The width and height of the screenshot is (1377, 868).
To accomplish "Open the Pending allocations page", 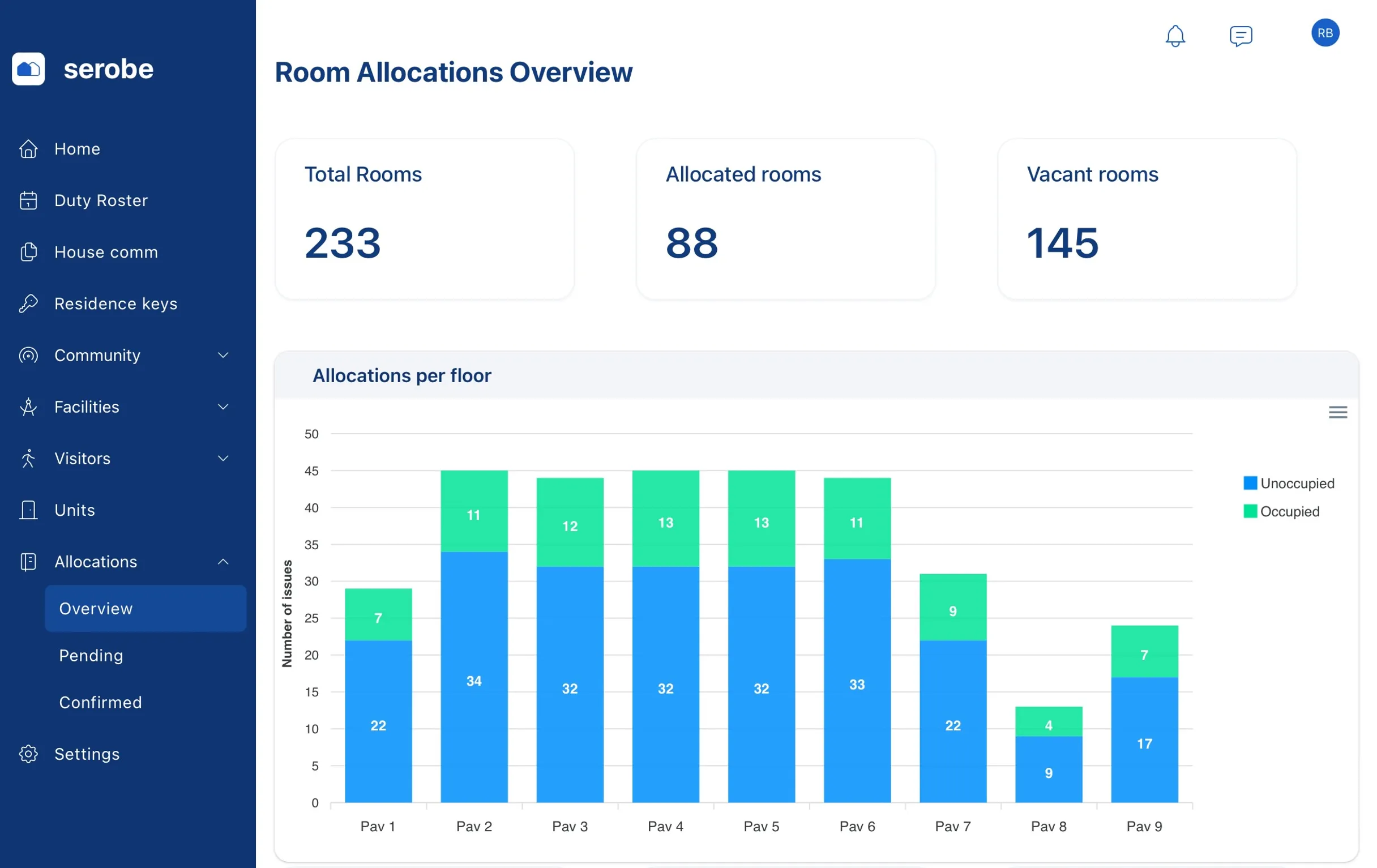I will [x=91, y=655].
